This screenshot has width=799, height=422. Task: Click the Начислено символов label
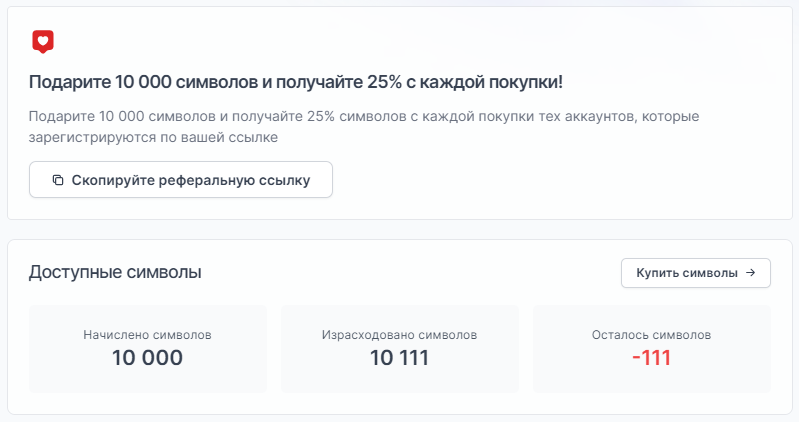(x=148, y=335)
